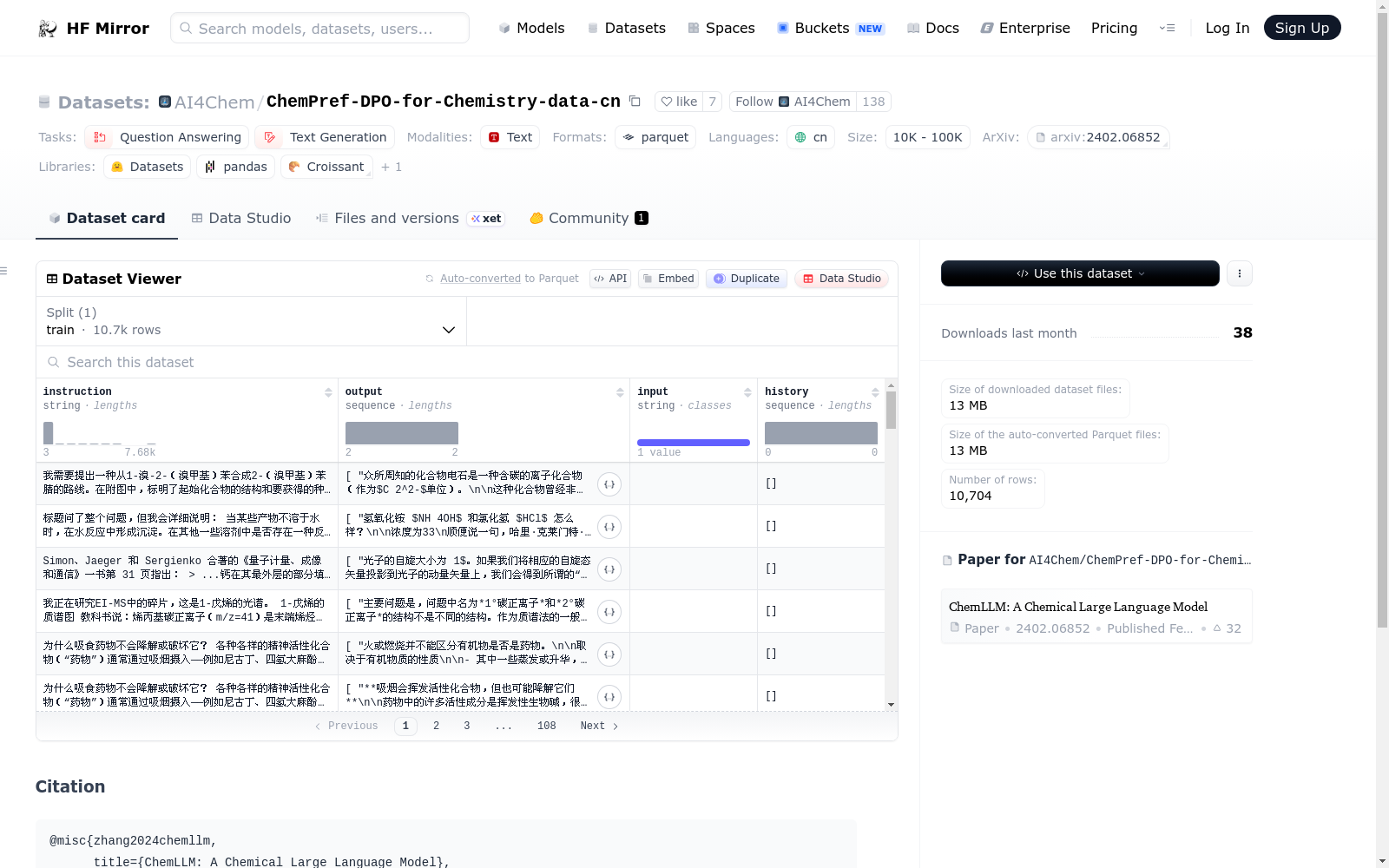This screenshot has height=868, width=1389.
Task: Go to the Next page of rows
Action: (x=599, y=726)
